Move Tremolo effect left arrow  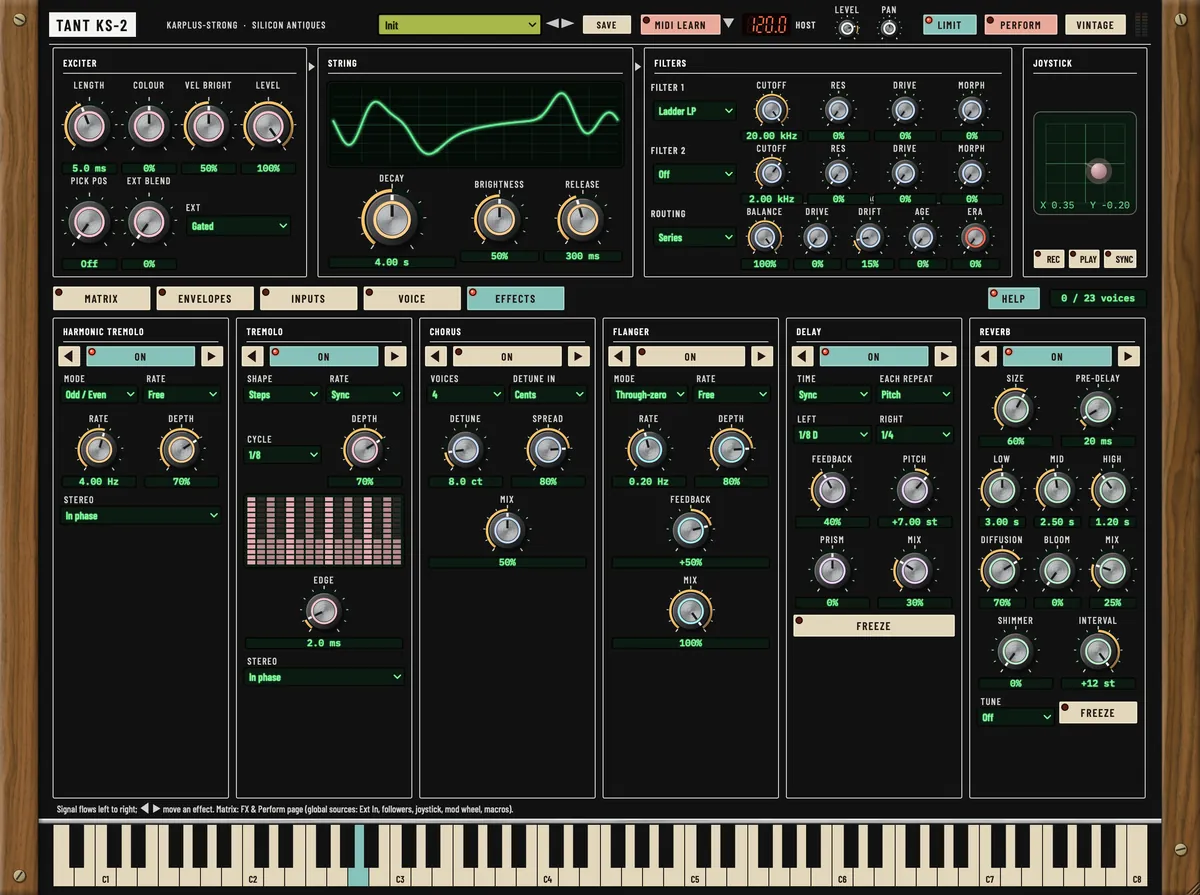[254, 356]
